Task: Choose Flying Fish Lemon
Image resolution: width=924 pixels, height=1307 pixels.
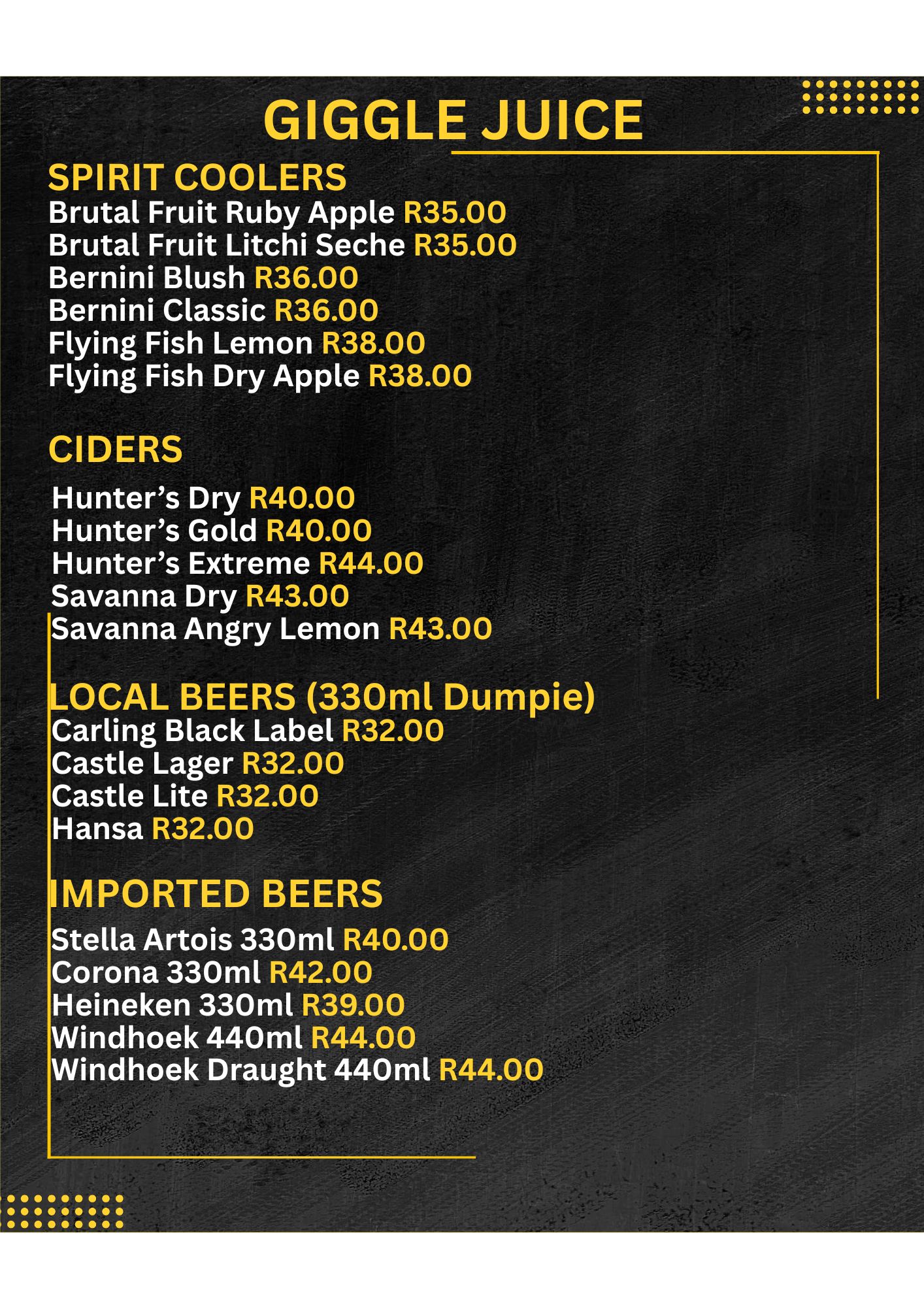Action: pyautogui.click(x=180, y=343)
